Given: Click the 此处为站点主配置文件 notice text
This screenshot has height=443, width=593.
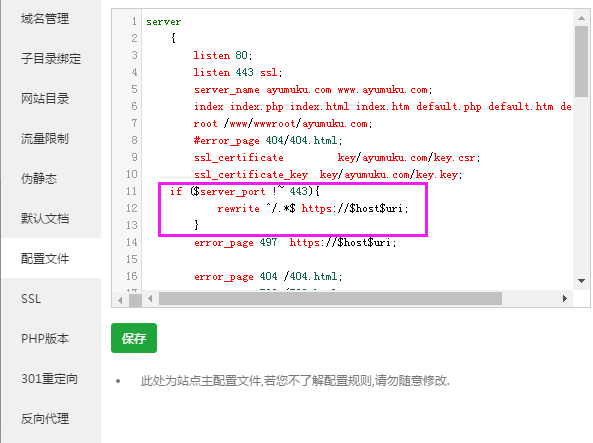Looking at the screenshot, I should pyautogui.click(x=295, y=381).
